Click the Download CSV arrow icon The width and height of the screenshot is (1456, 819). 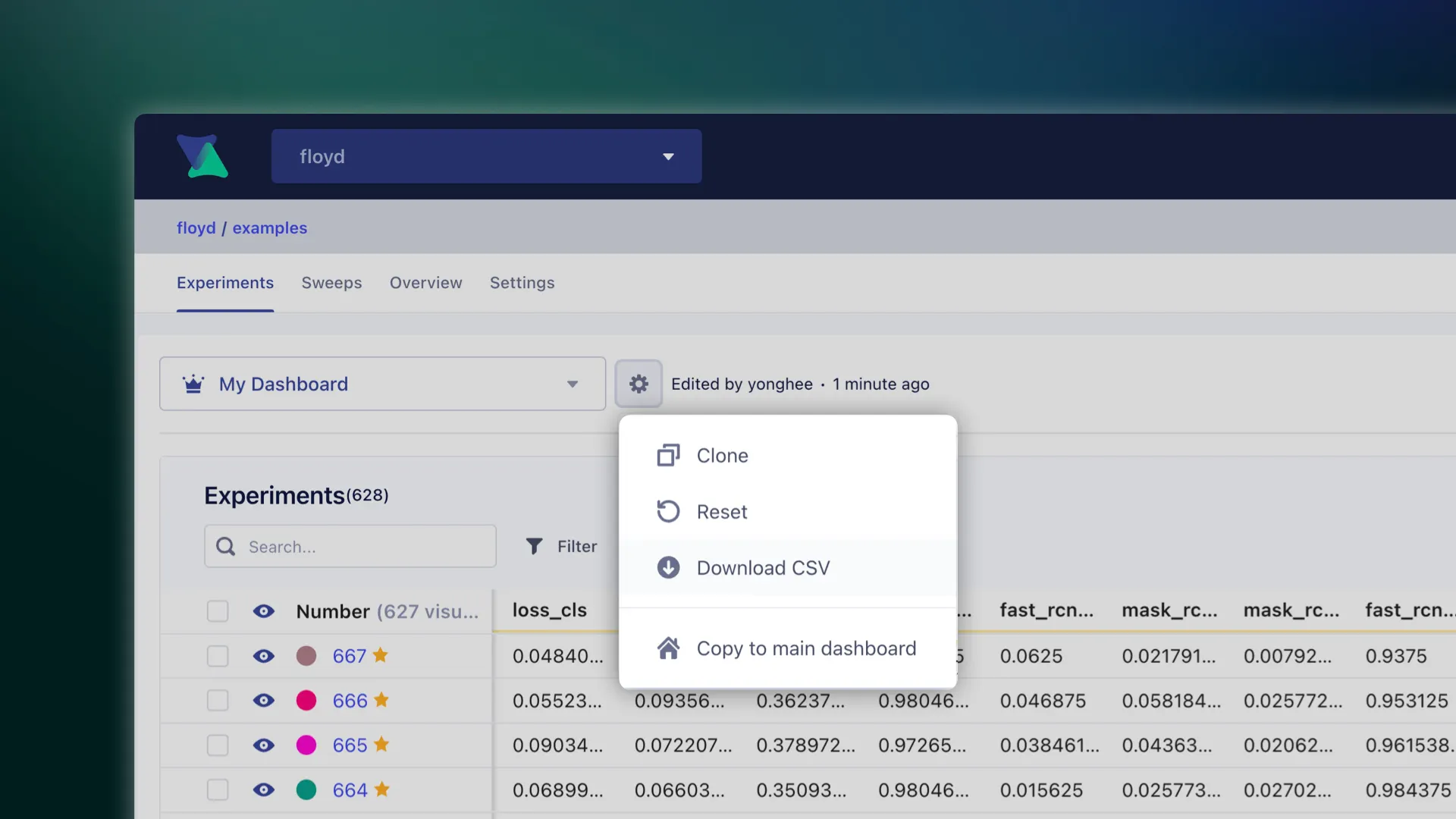coord(668,567)
